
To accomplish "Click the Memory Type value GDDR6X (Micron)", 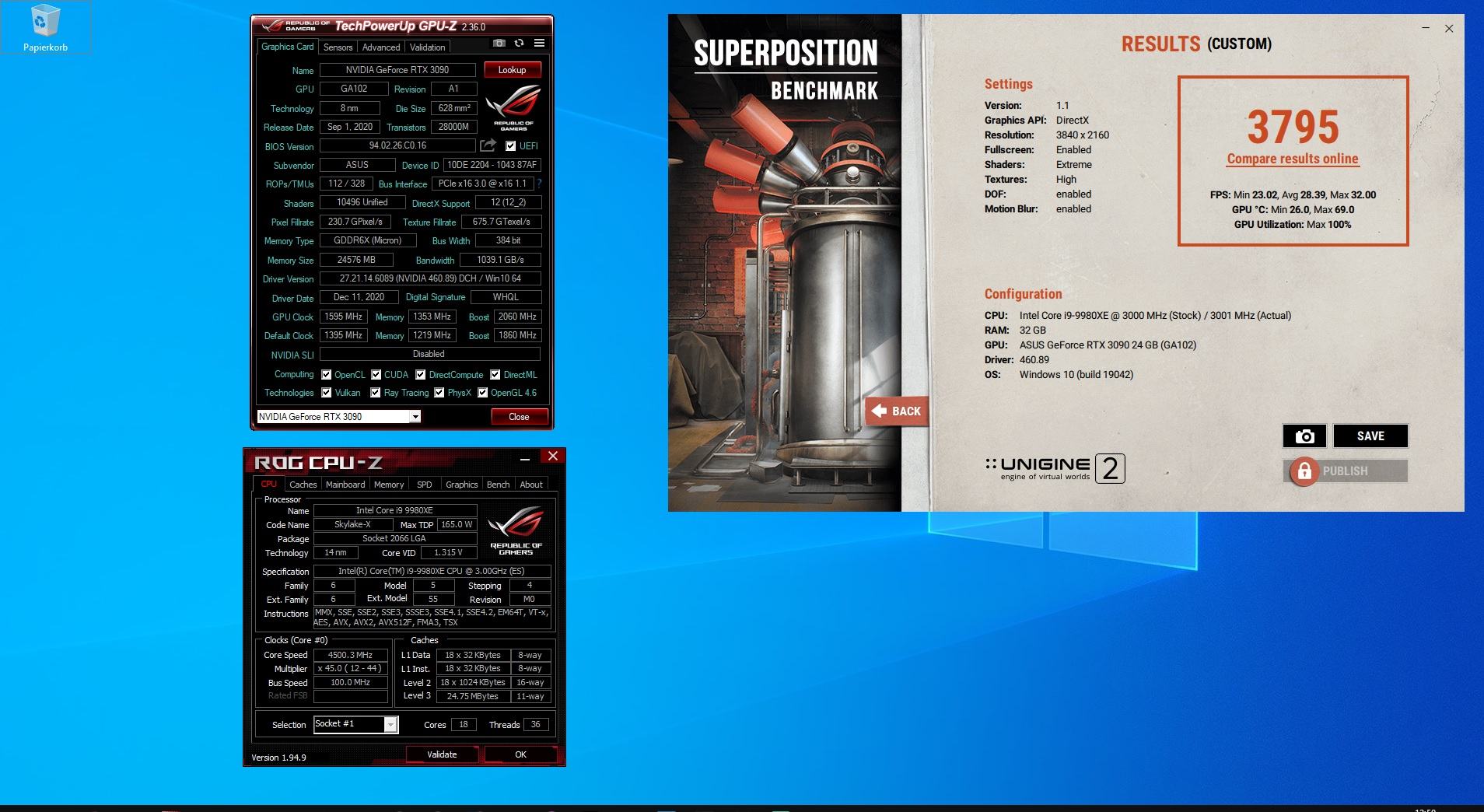I will 368,240.
